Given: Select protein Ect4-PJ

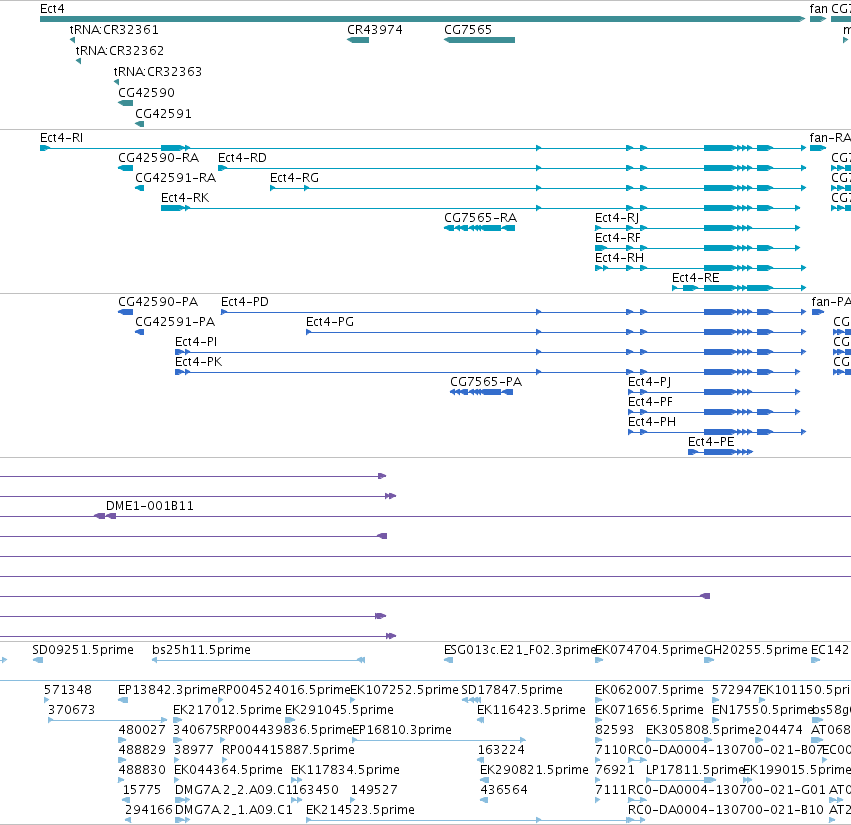Looking at the screenshot, I should tap(714, 392).
